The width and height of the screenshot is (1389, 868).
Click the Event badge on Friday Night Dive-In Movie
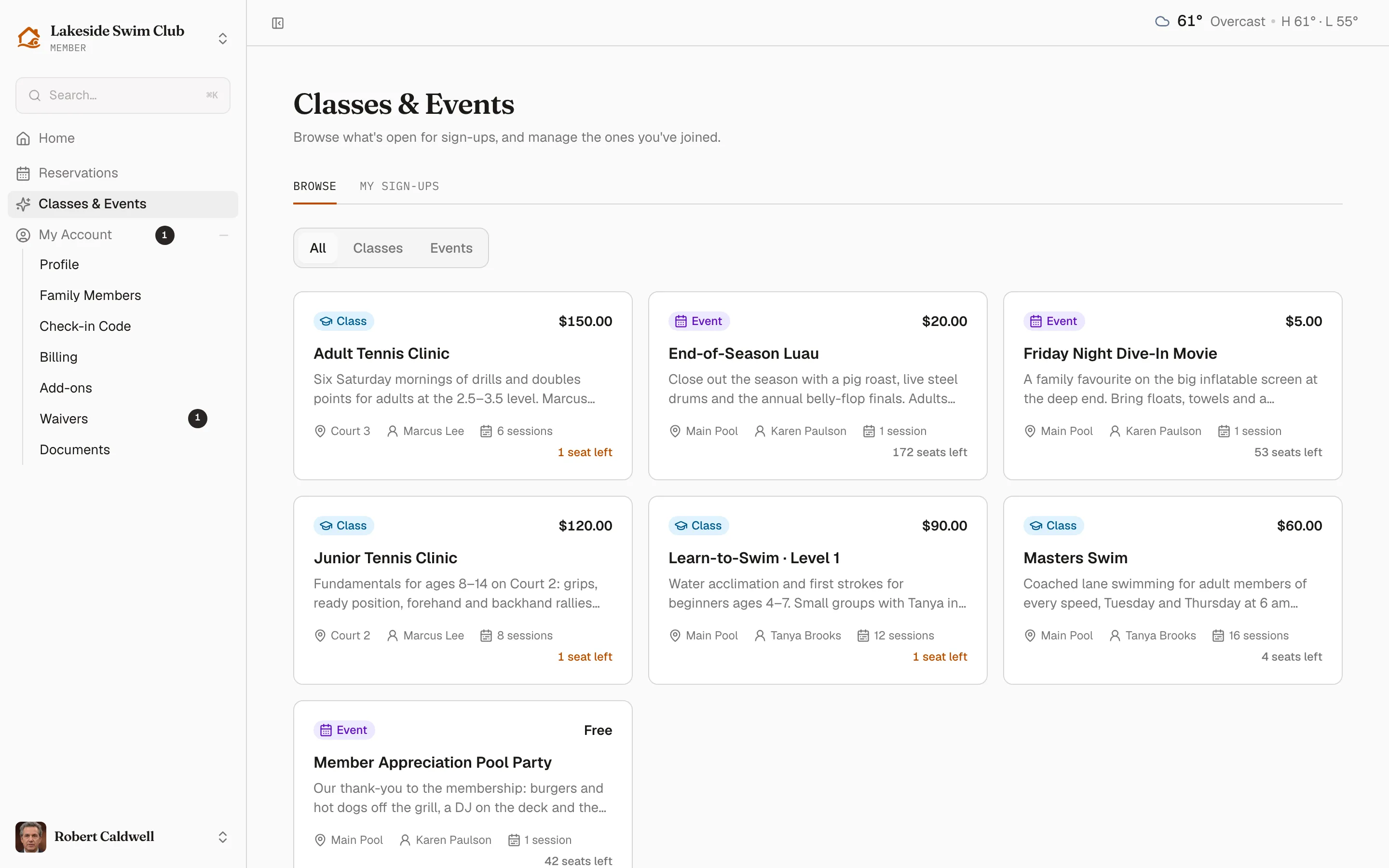click(x=1054, y=321)
